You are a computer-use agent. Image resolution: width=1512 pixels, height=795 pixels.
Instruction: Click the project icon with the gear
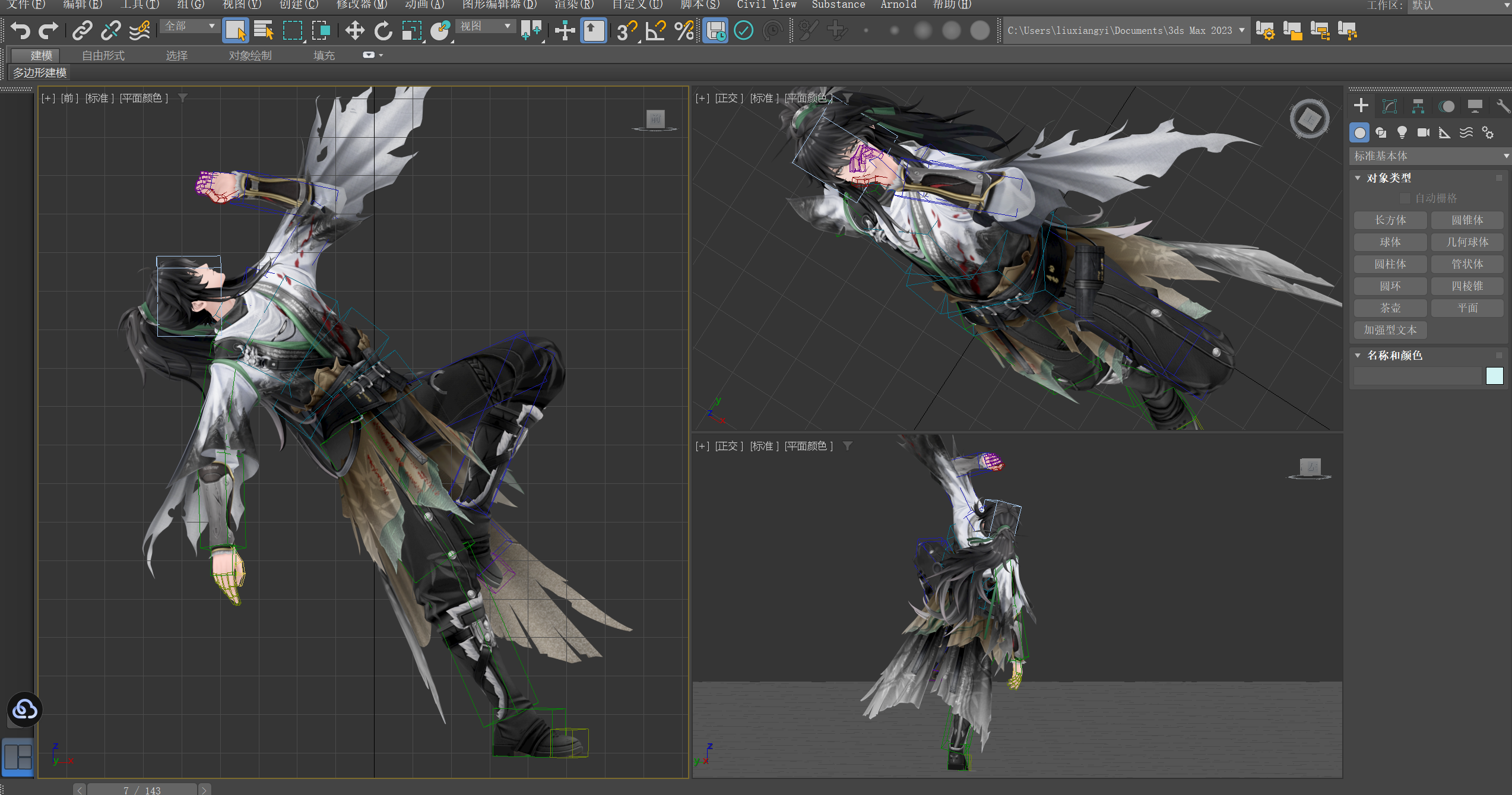(x=1264, y=31)
